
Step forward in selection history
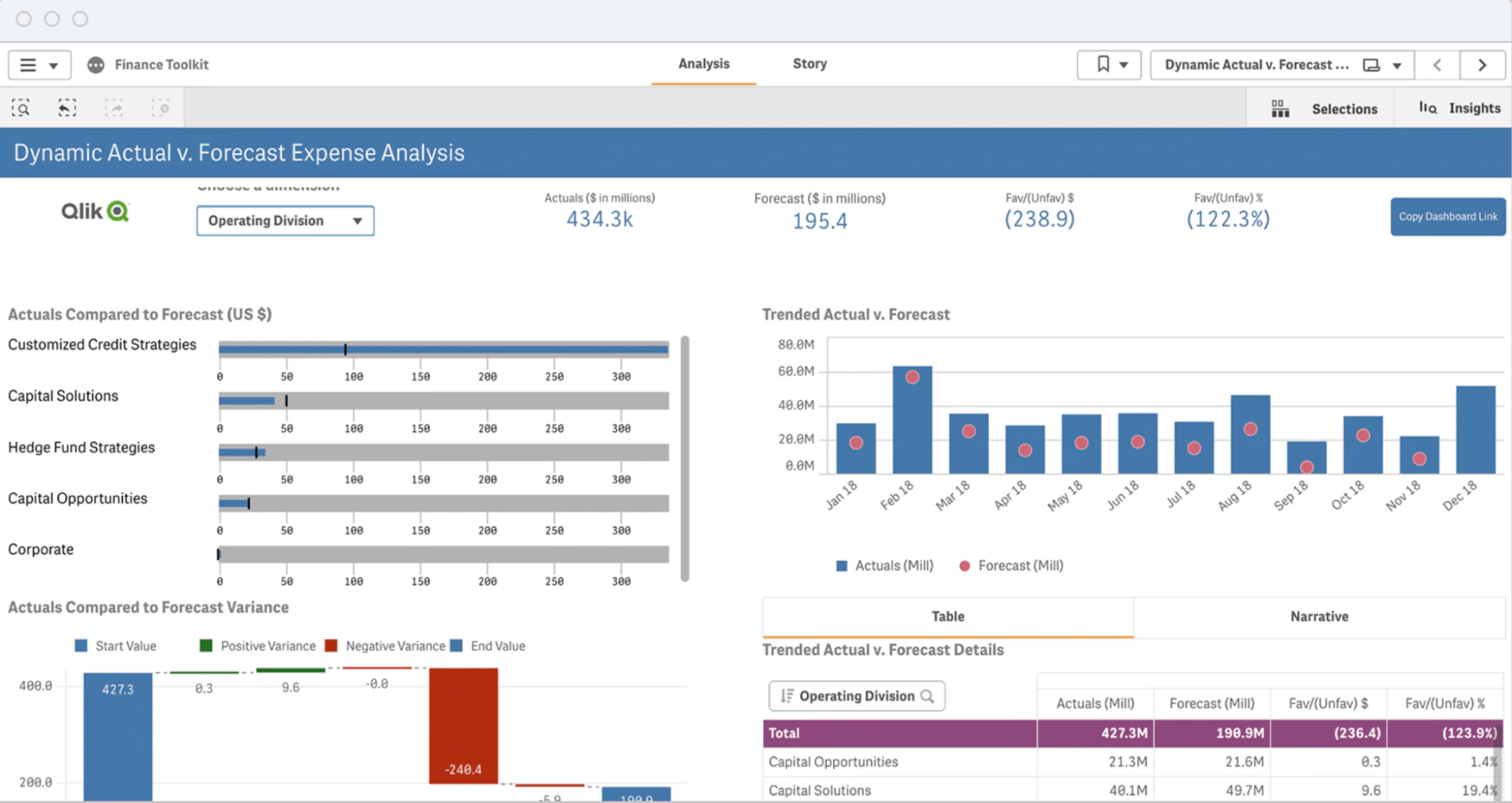pyautogui.click(x=115, y=107)
